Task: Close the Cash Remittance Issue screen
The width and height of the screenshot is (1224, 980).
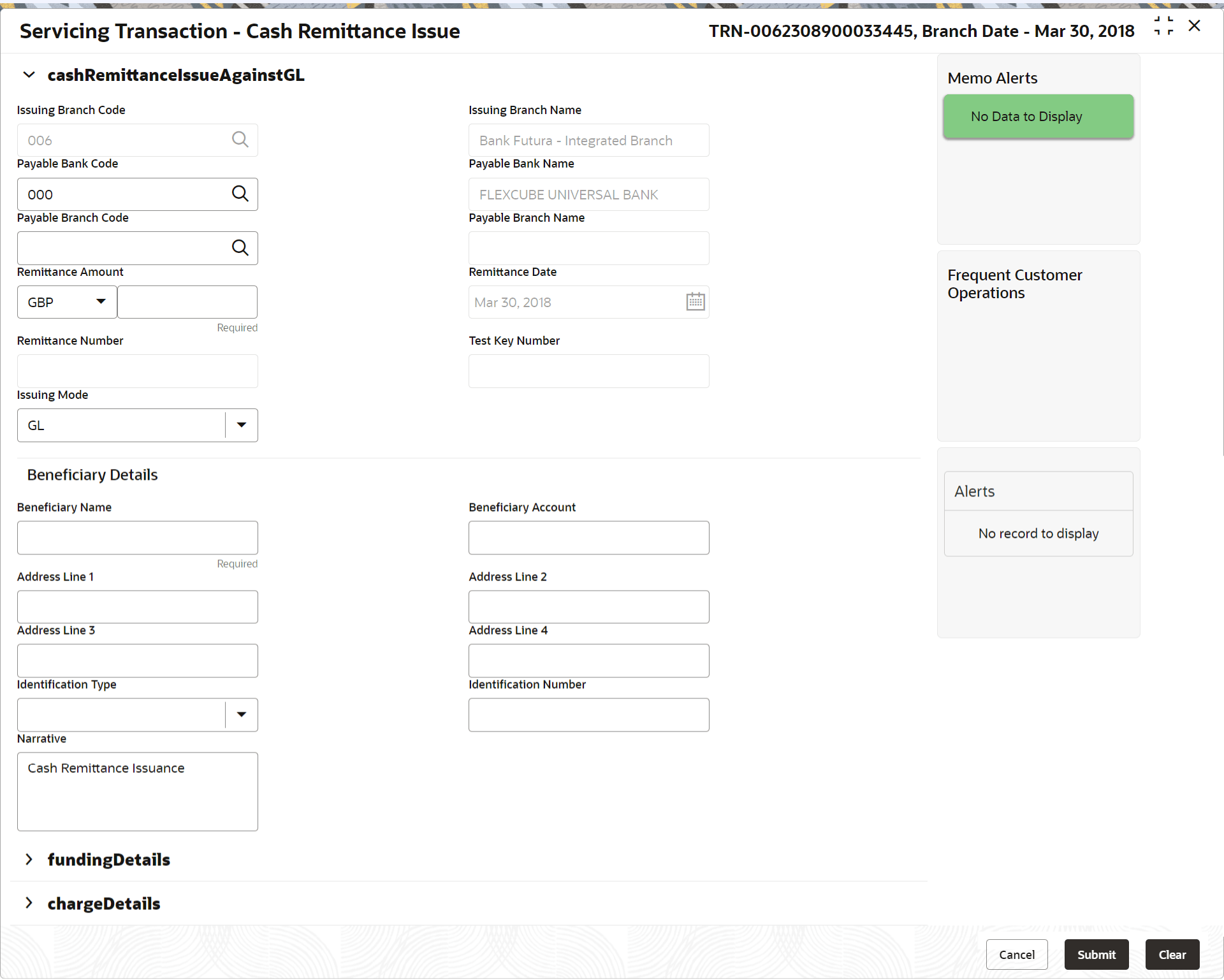Action: click(1194, 26)
